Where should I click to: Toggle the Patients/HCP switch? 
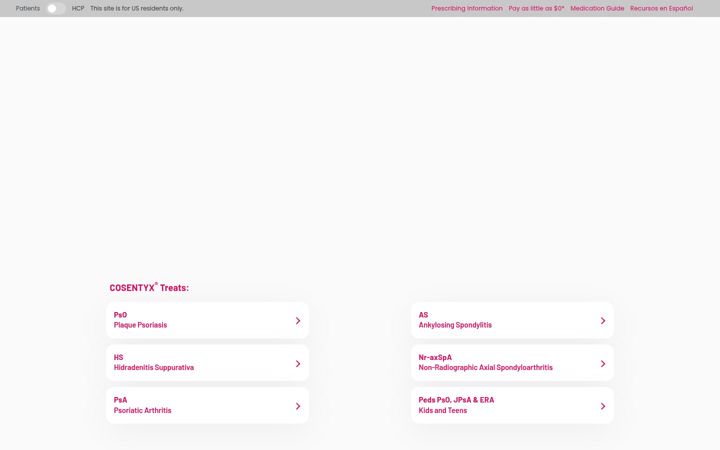pyautogui.click(x=56, y=8)
